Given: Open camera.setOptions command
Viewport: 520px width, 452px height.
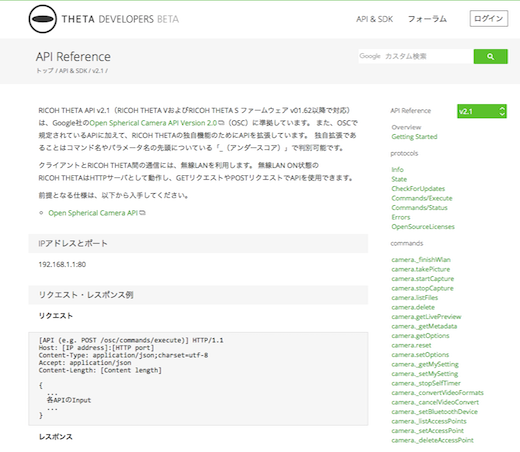Looking at the screenshot, I should coord(420,355).
